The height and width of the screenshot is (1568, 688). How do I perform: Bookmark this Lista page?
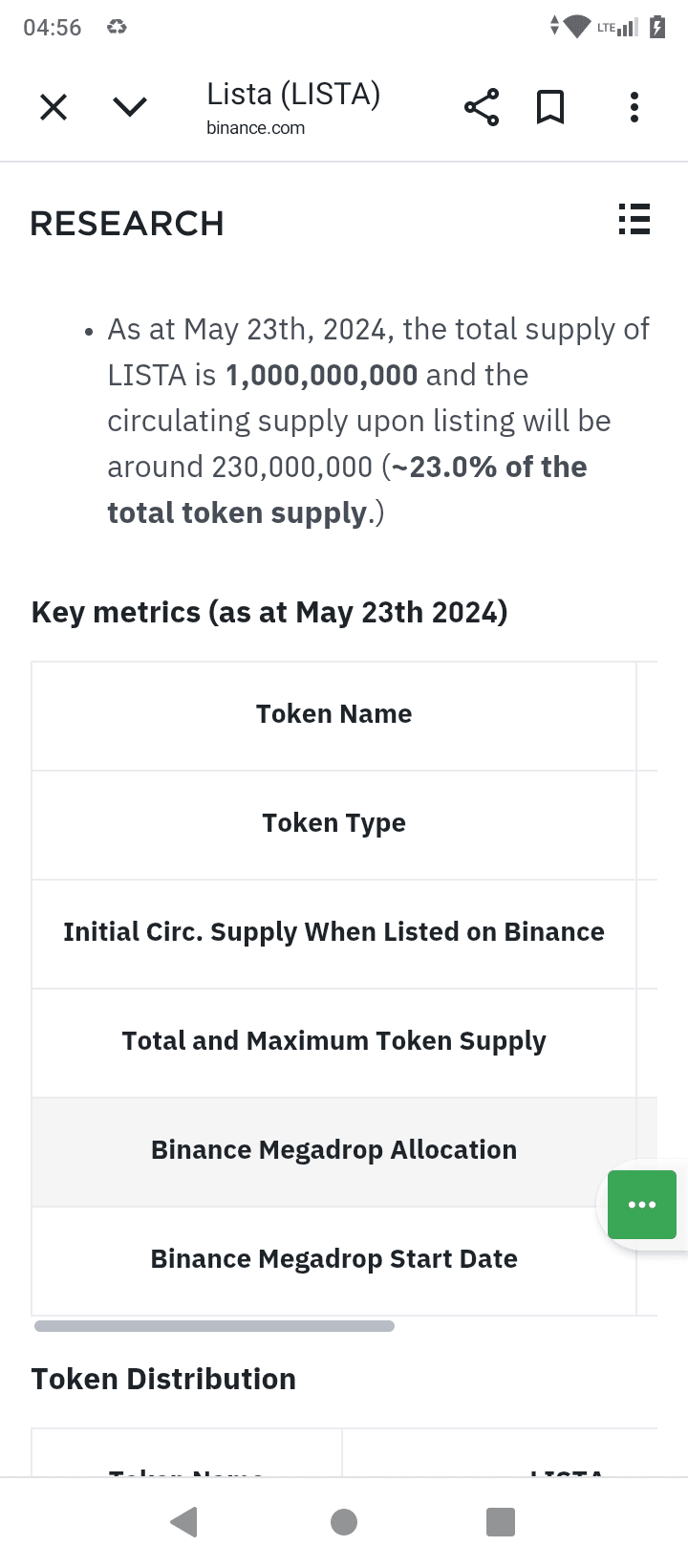(x=549, y=107)
